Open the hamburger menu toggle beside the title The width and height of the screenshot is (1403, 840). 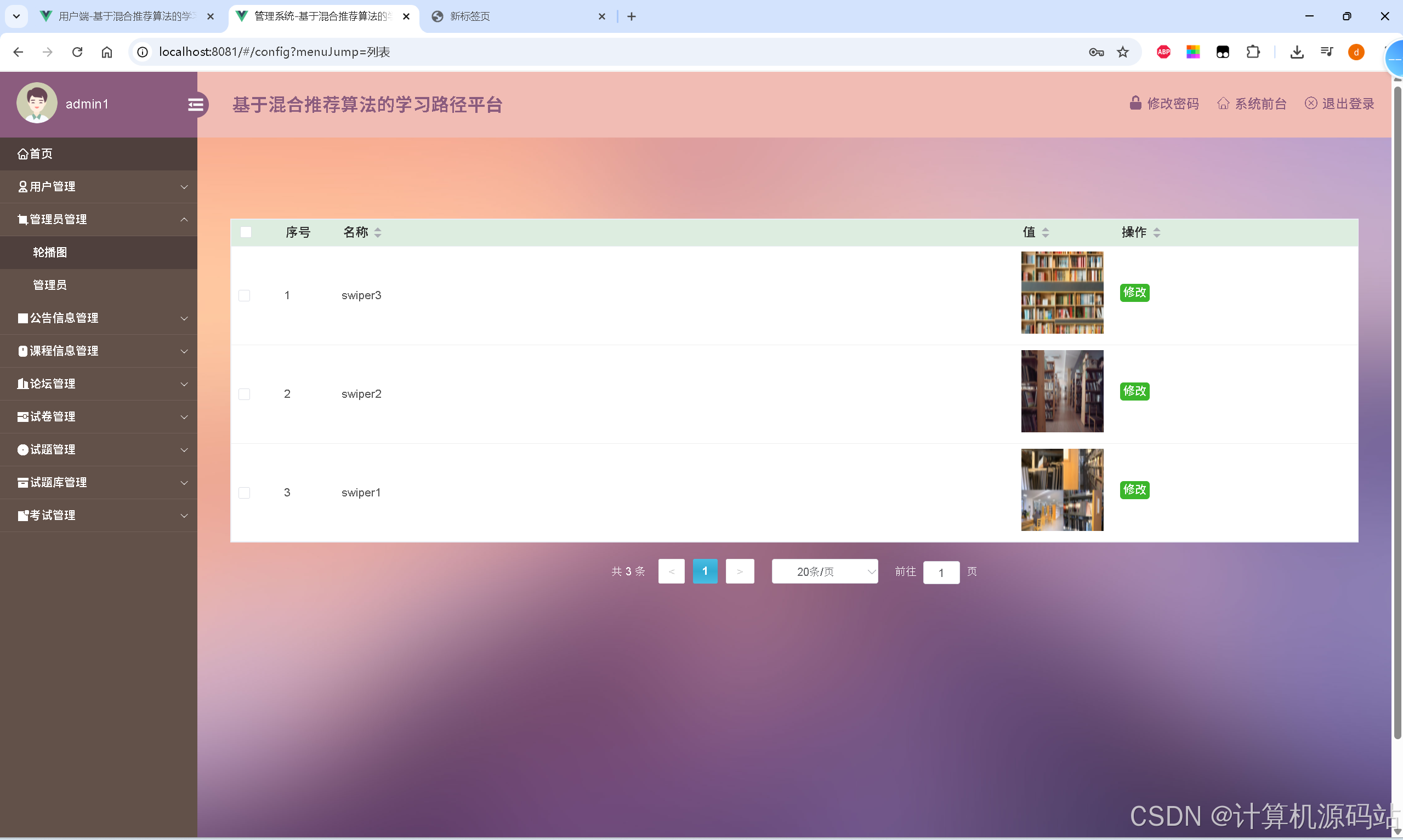click(196, 104)
